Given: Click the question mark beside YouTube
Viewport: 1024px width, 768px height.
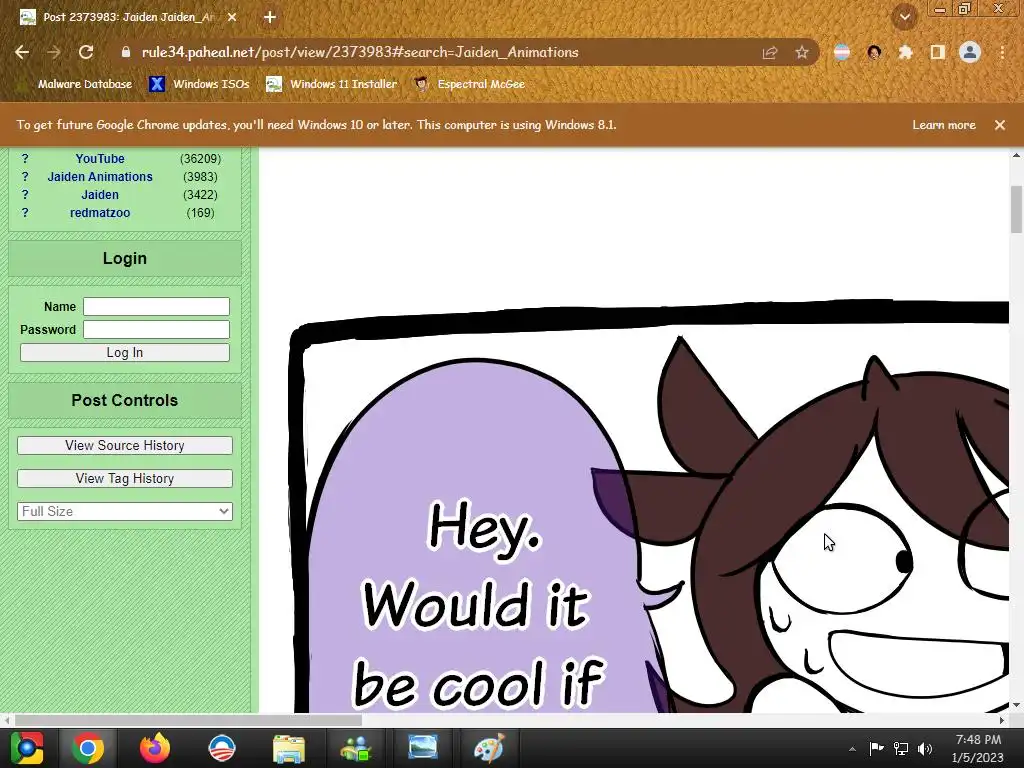Looking at the screenshot, I should 25,159.
